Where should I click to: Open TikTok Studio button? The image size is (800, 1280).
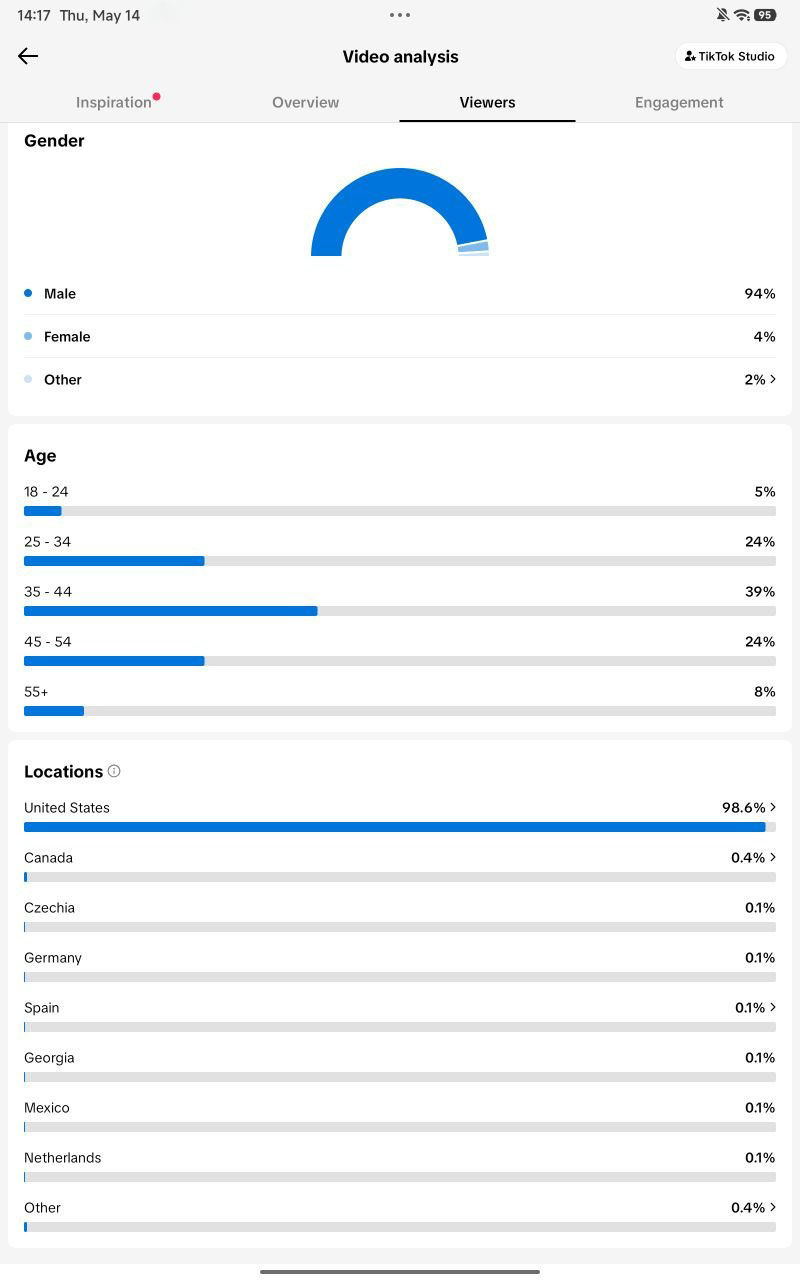point(731,56)
